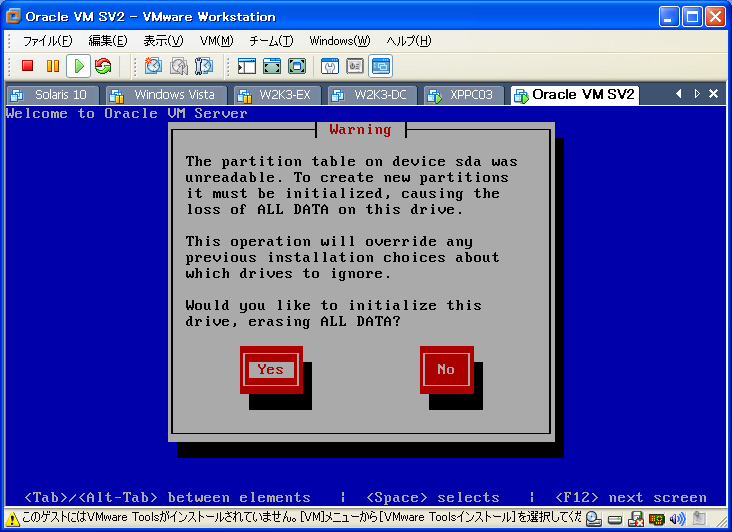Switch to the Solaris 10 tab

point(52,95)
